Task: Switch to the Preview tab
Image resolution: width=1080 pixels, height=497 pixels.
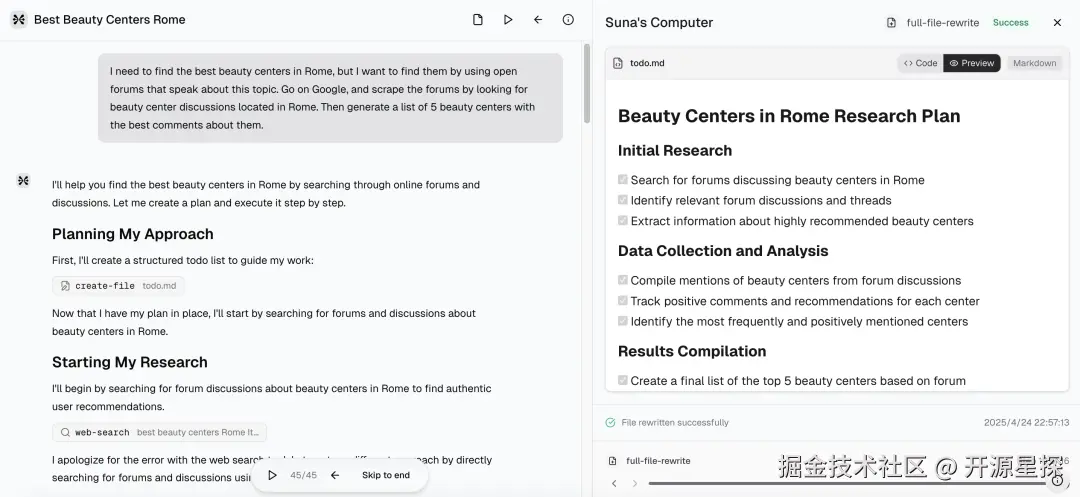Action: coord(972,63)
